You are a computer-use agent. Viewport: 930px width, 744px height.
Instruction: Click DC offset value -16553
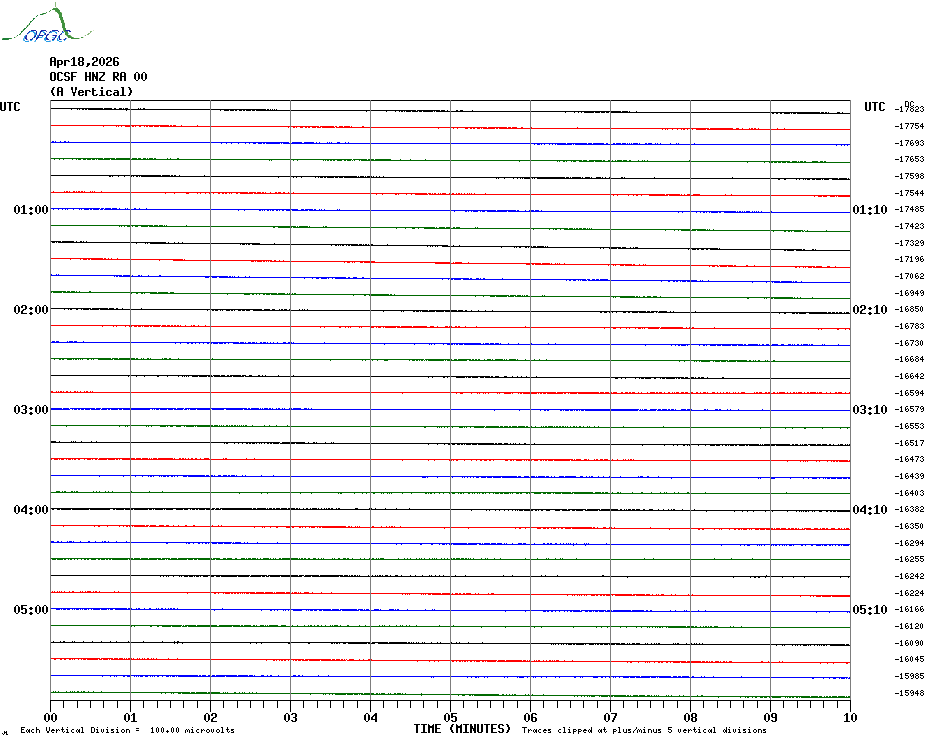(x=909, y=427)
